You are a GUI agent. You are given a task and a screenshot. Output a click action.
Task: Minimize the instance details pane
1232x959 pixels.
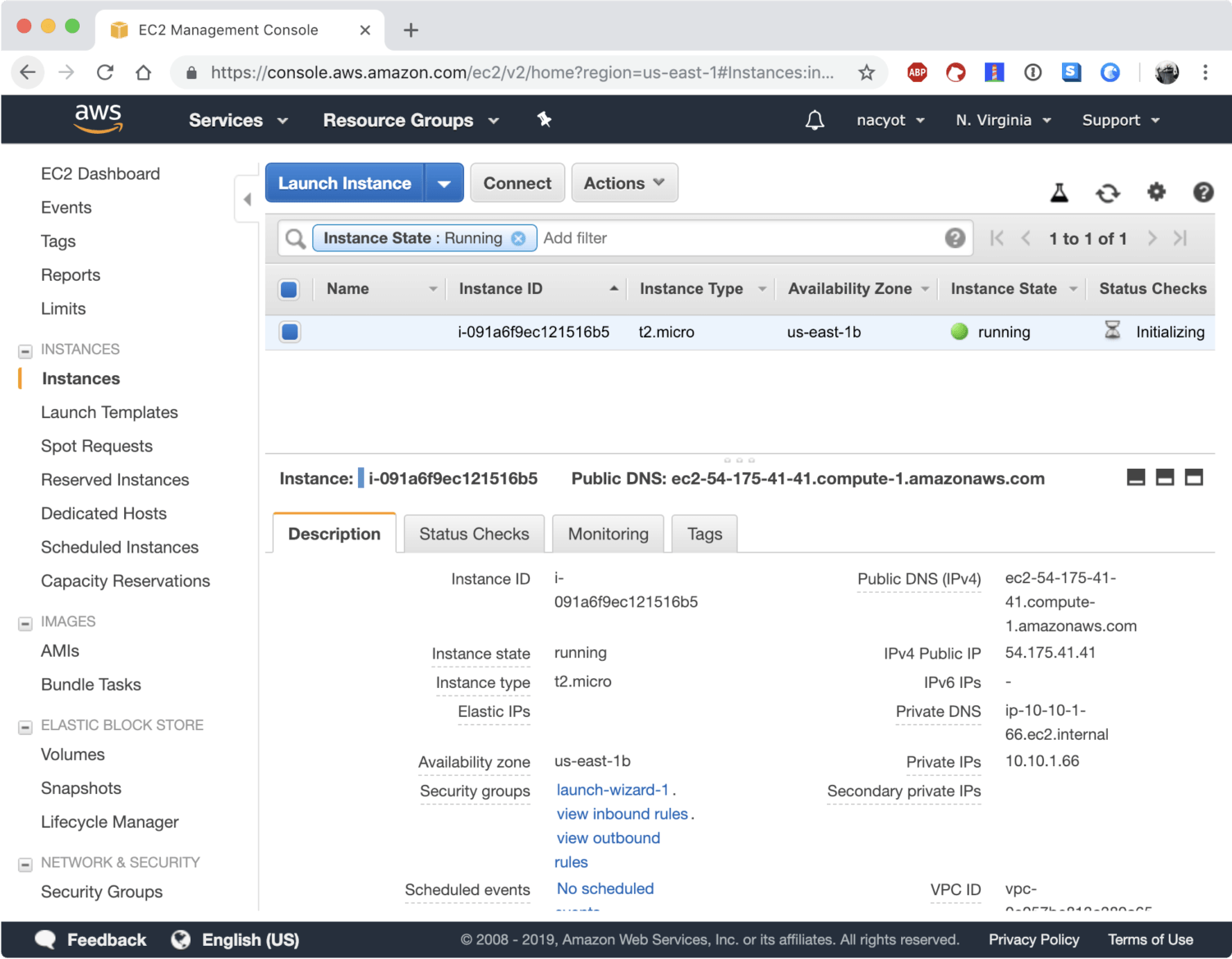[x=1136, y=477]
